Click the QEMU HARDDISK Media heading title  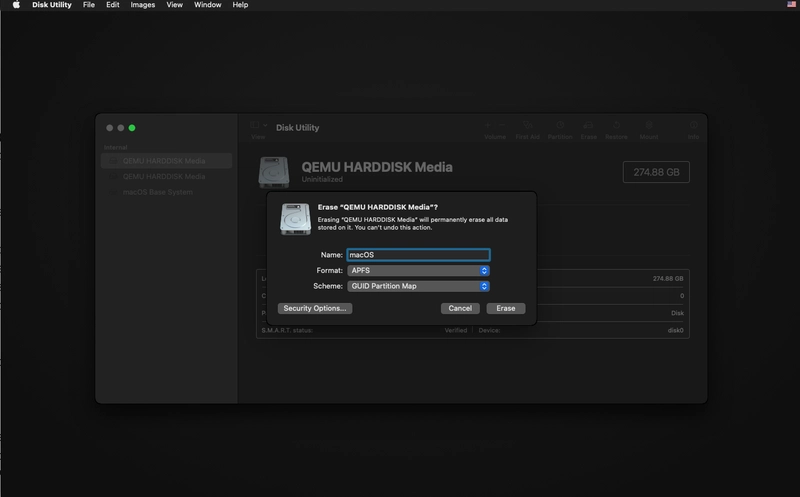pos(377,167)
